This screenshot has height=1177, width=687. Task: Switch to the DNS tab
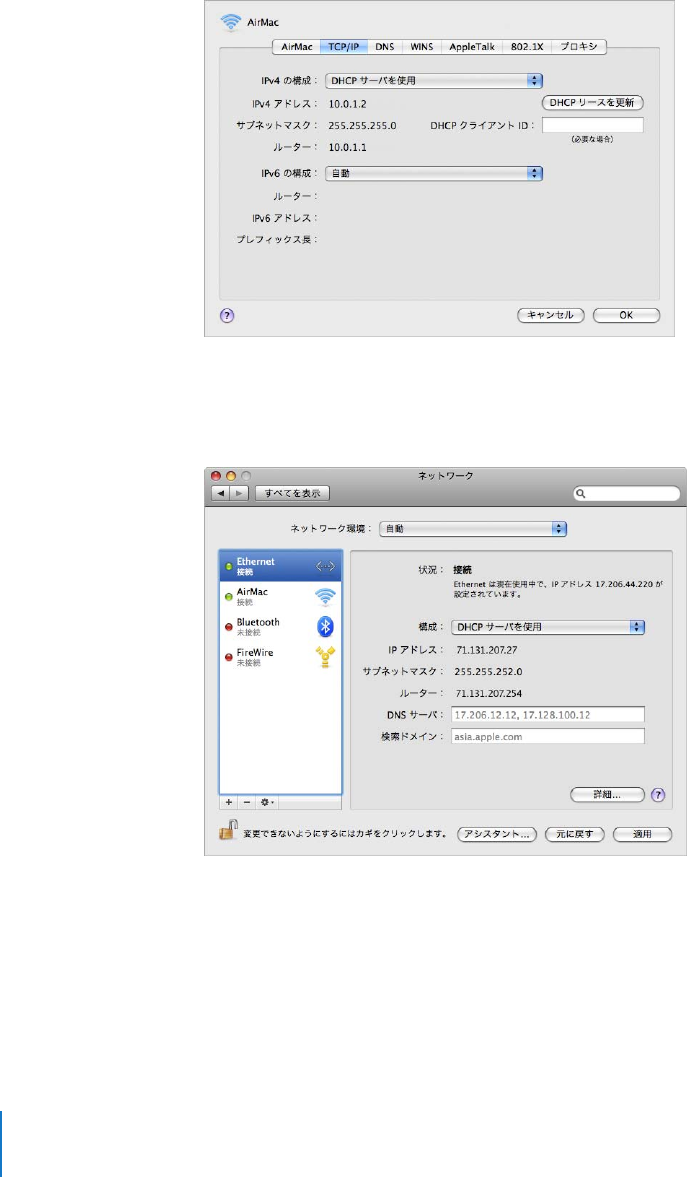[384, 47]
